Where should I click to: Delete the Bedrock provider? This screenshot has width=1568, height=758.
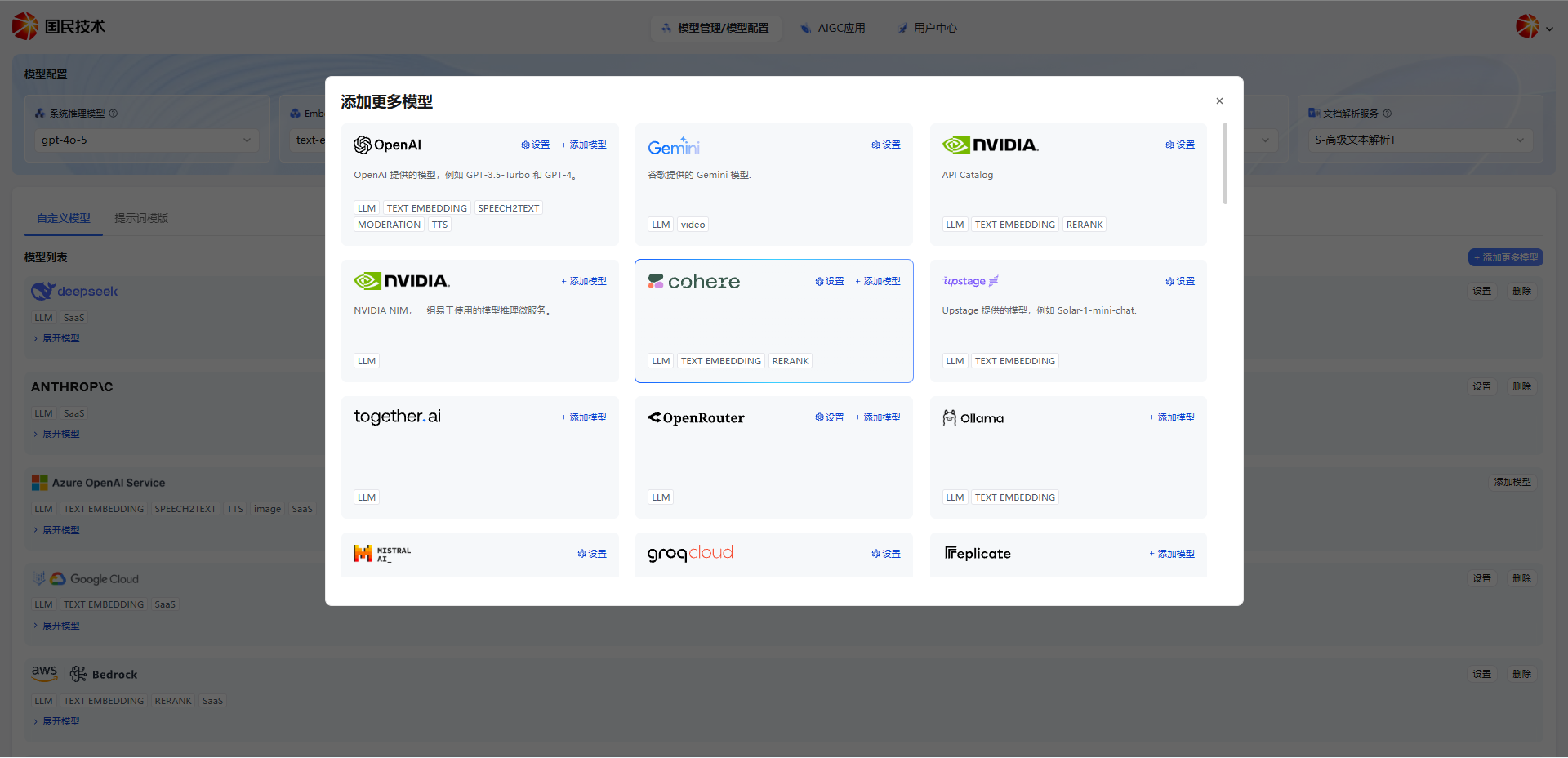pyautogui.click(x=1522, y=674)
